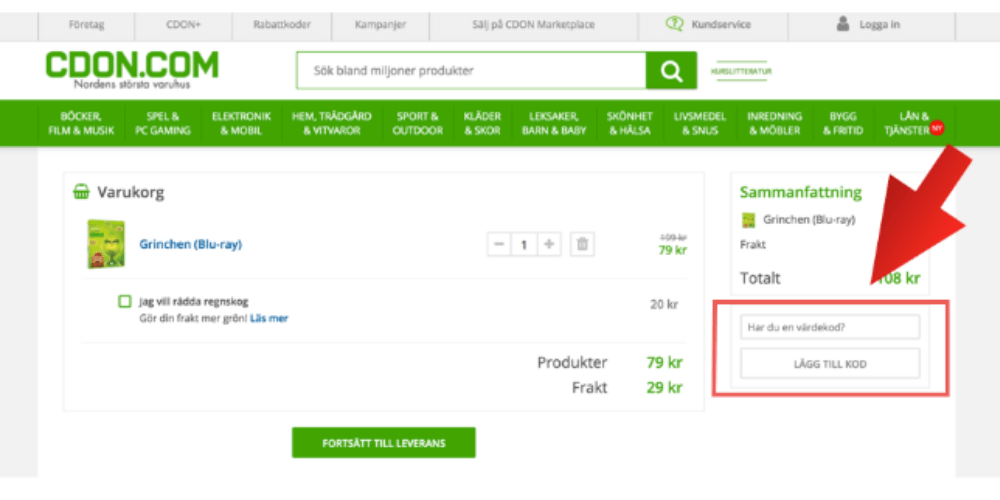Click the Varukorg basket icon
The height and width of the screenshot is (500, 1000).
pyautogui.click(x=82, y=192)
